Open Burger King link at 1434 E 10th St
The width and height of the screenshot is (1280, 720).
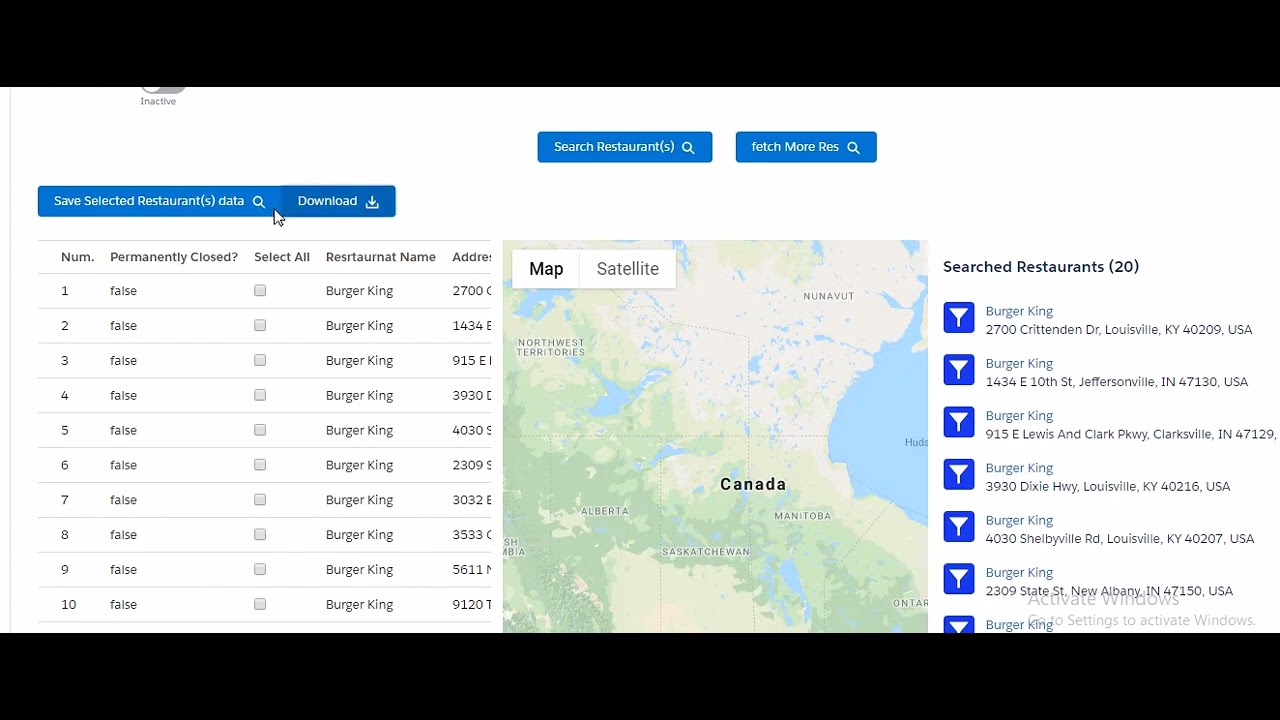(x=1019, y=363)
